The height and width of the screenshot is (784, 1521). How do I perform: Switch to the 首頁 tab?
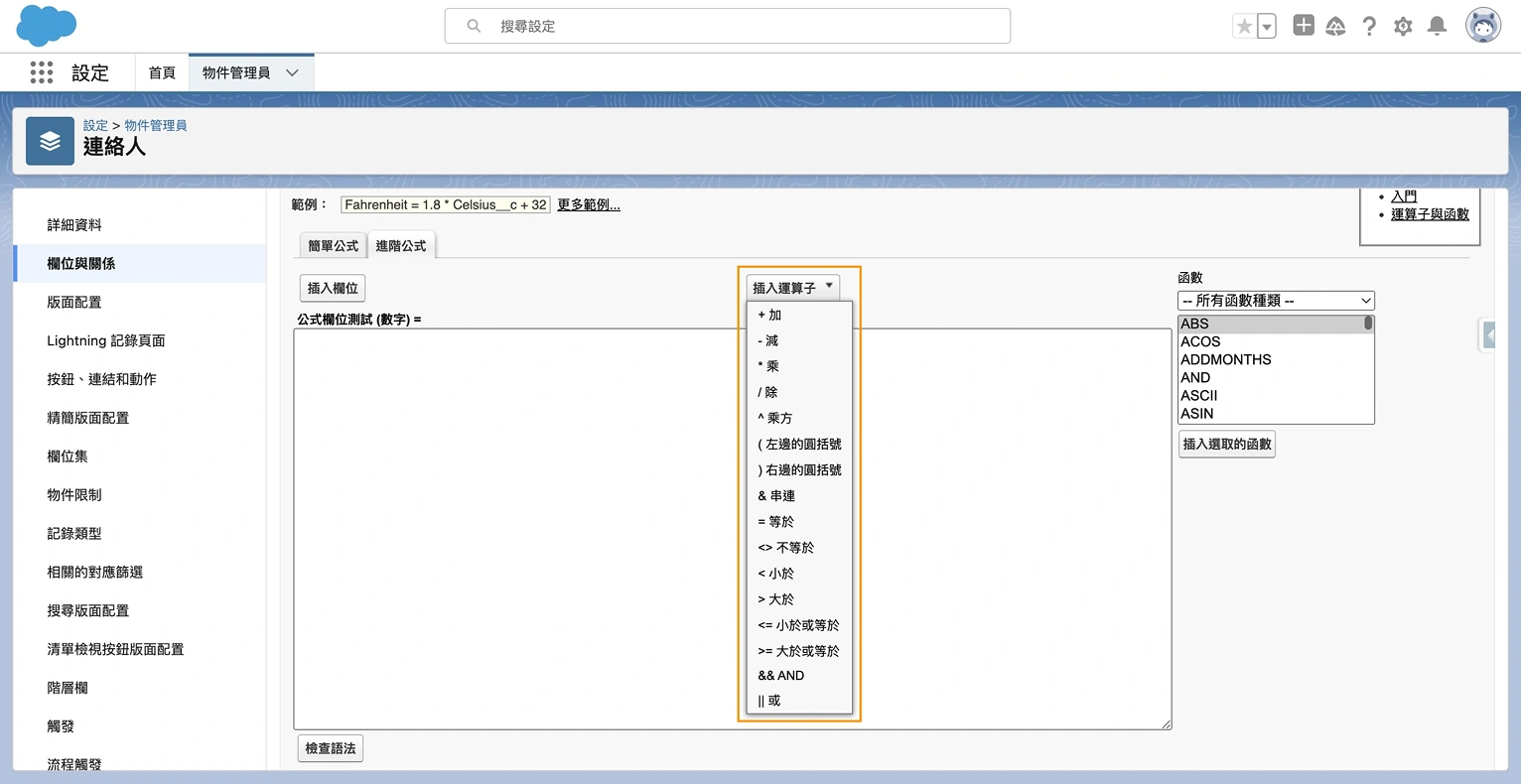click(x=161, y=72)
